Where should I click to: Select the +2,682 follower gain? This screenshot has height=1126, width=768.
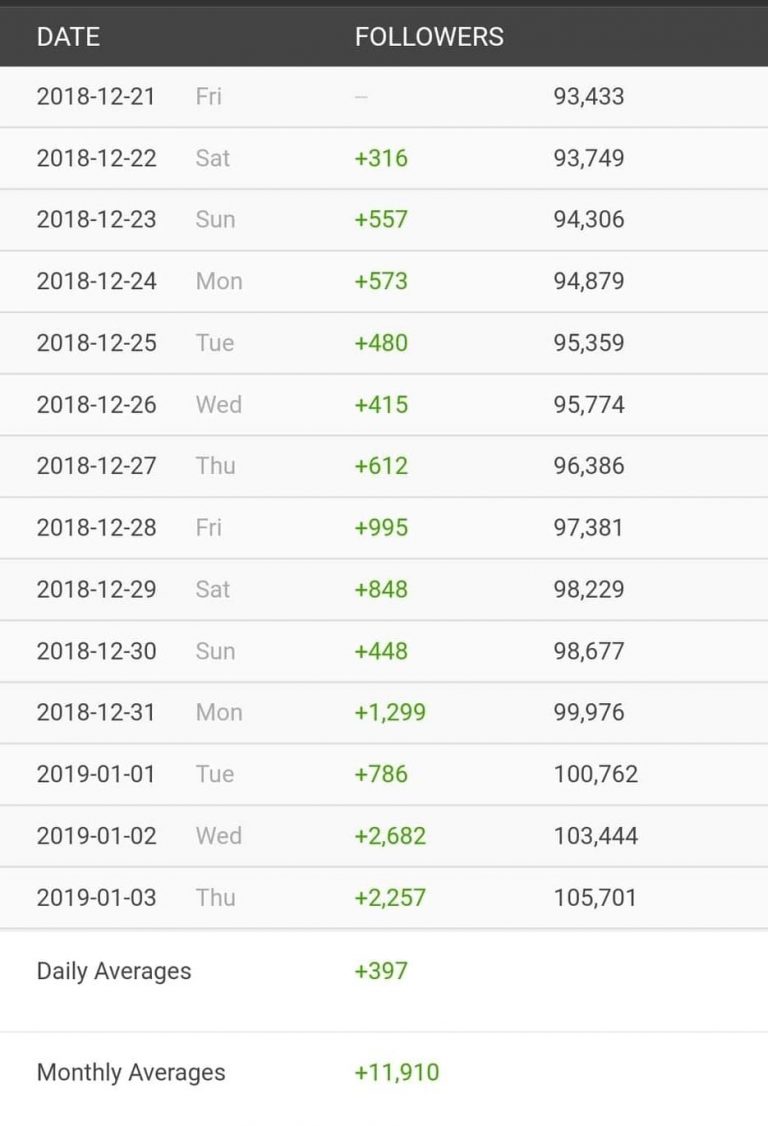390,836
